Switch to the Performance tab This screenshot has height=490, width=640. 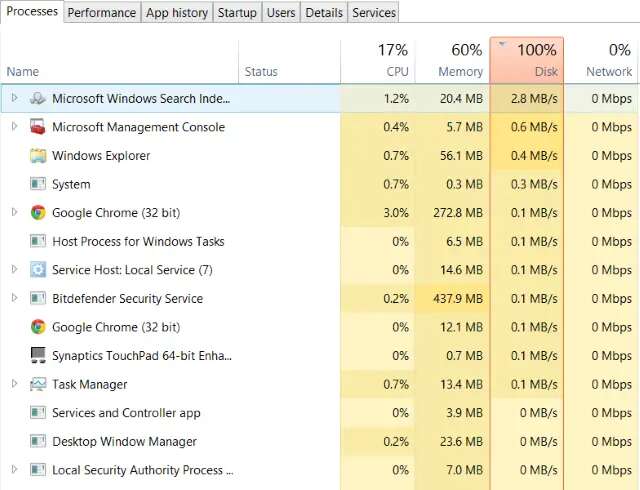click(102, 12)
